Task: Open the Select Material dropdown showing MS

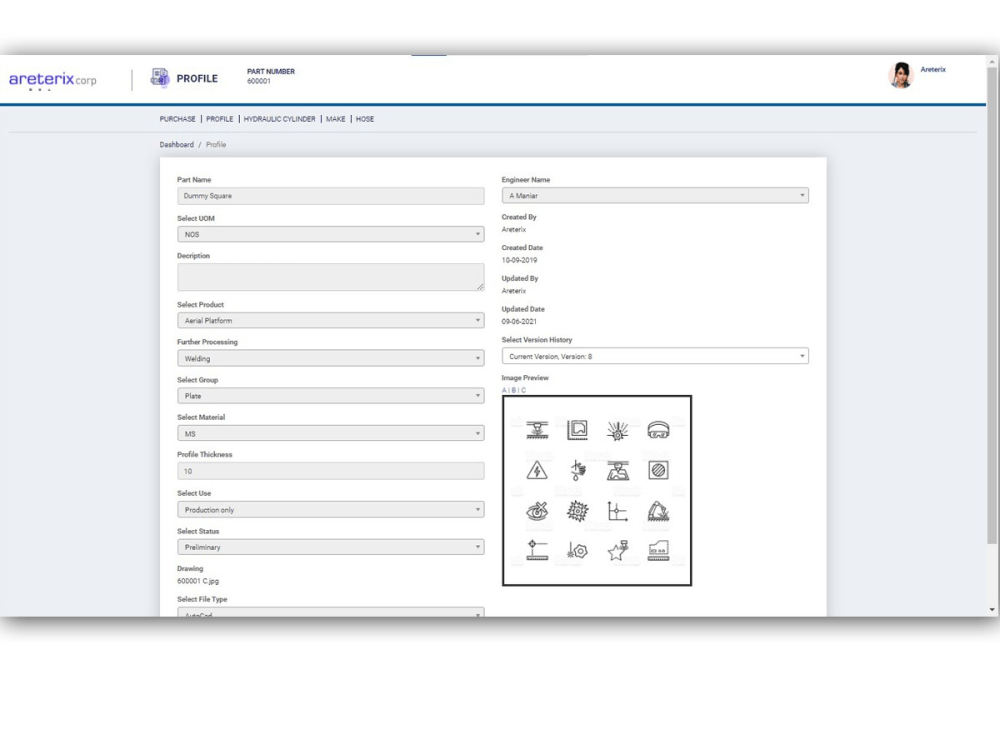Action: coord(330,434)
